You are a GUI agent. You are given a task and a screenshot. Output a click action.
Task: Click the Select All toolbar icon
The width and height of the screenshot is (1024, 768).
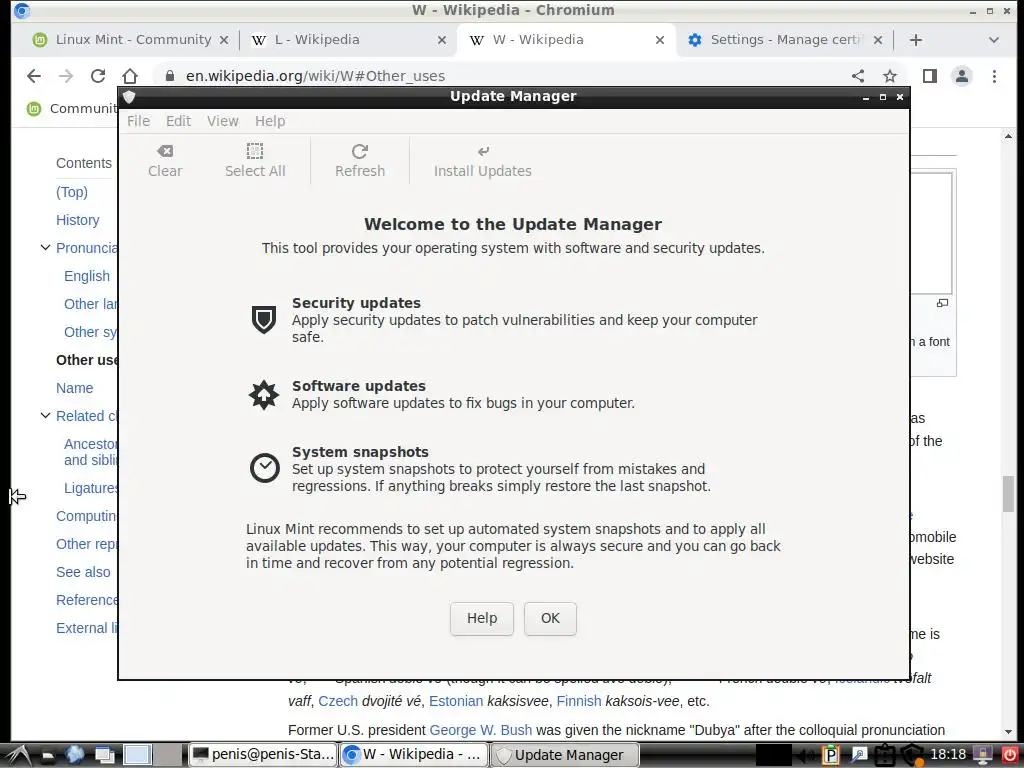pos(255,152)
